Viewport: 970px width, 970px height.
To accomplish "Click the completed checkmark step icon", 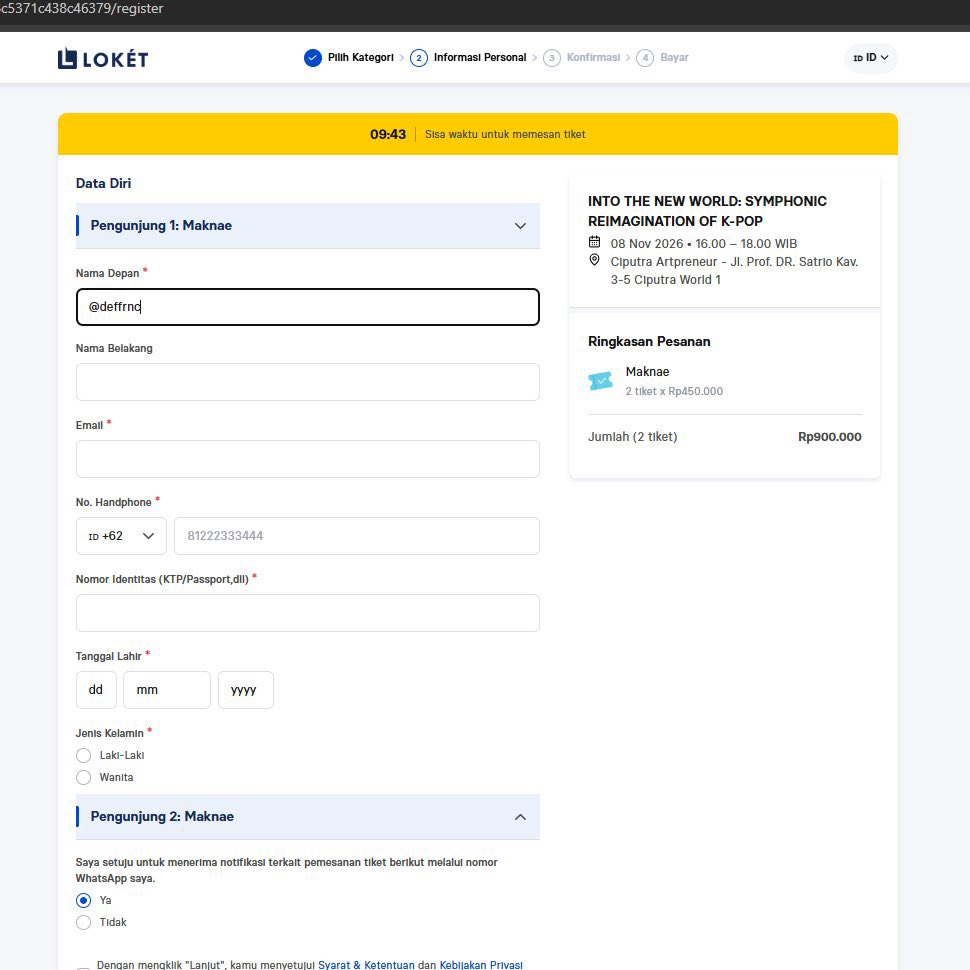I will [x=312, y=58].
